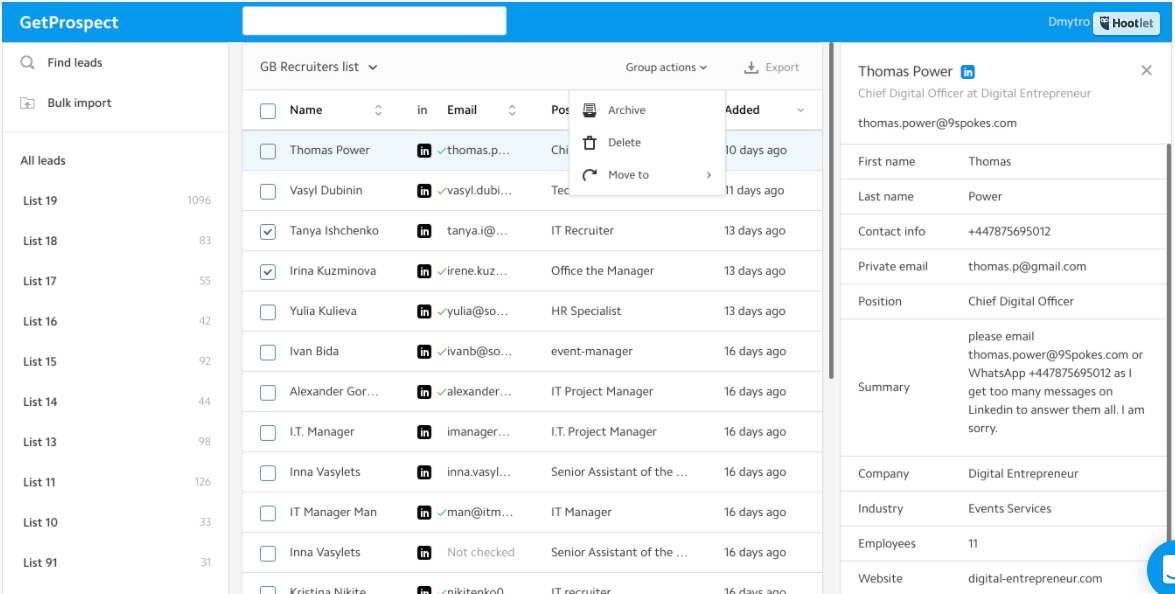Image resolution: width=1175 pixels, height=594 pixels.
Task: Click the Find leads magnifier icon
Action: (x=27, y=62)
